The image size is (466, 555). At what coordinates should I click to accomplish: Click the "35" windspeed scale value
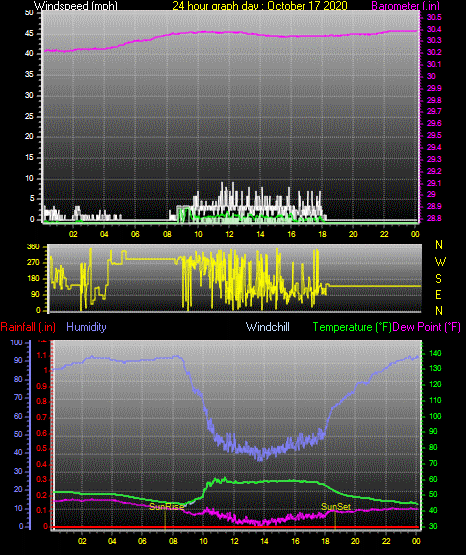pyautogui.click(x=29, y=75)
